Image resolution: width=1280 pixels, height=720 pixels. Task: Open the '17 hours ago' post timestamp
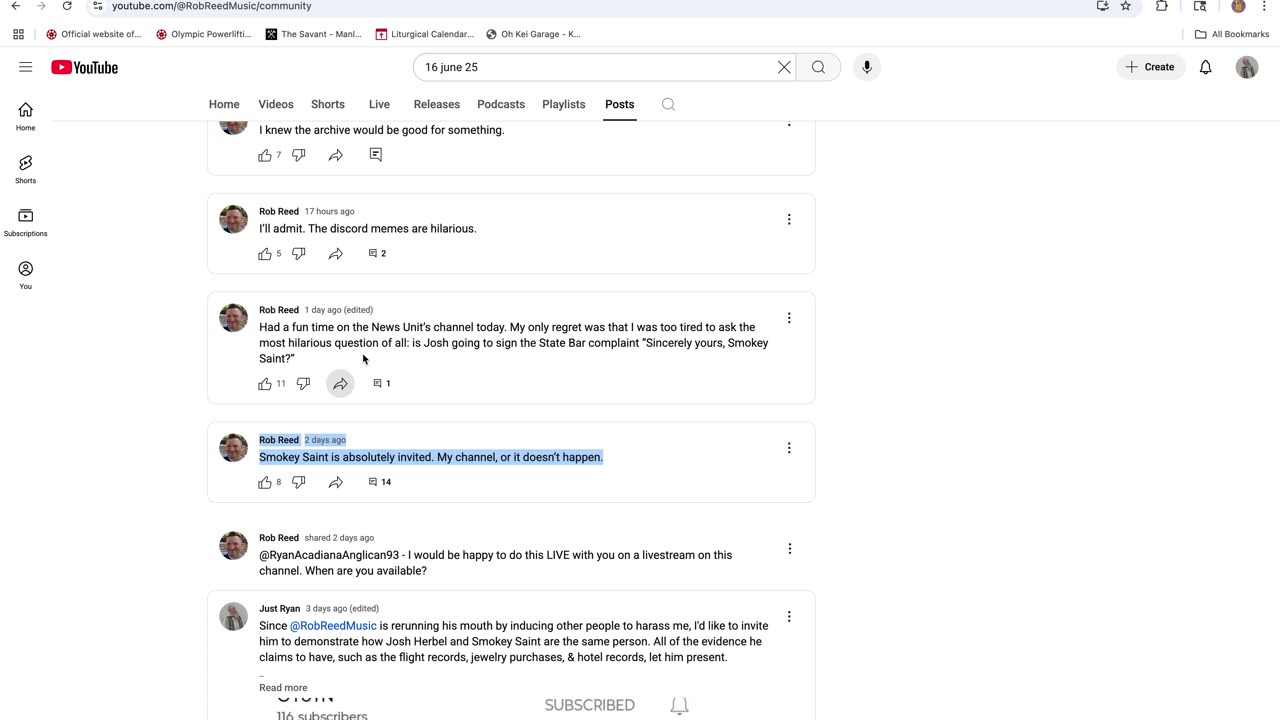click(x=329, y=211)
